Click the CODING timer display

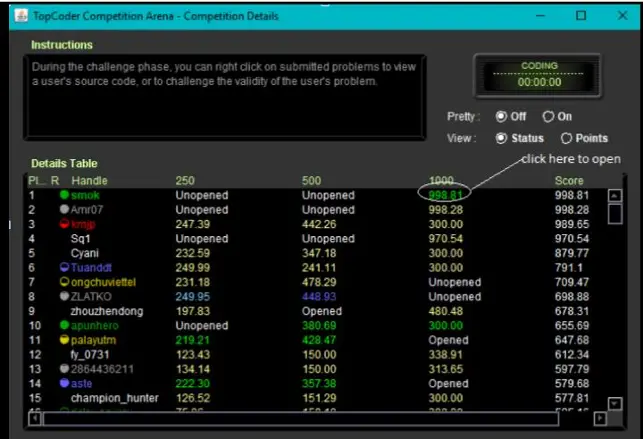[x=538, y=76]
